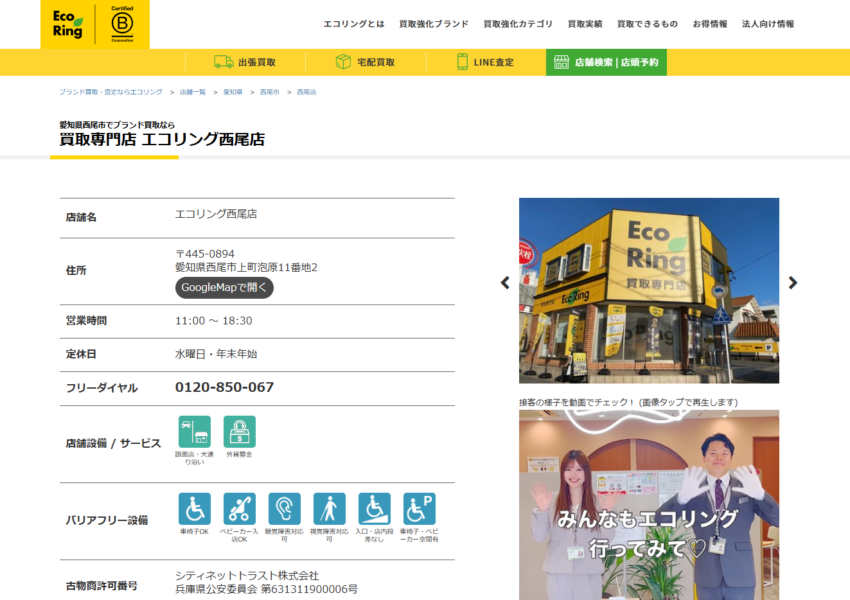The height and width of the screenshot is (600, 850).
Task: Click the store icon in green tab
Action: [561, 62]
